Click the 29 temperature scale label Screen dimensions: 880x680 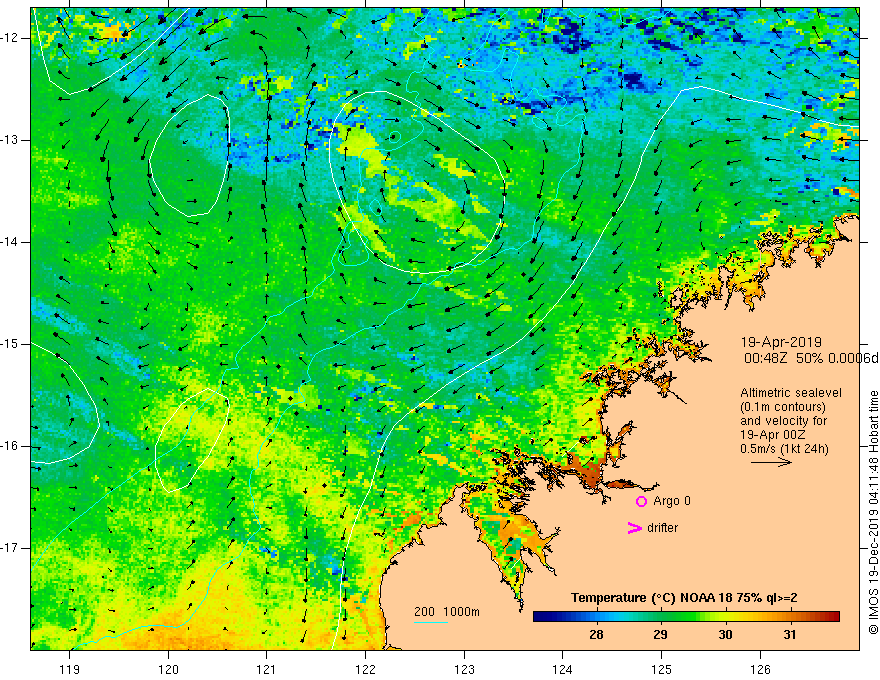point(661,635)
